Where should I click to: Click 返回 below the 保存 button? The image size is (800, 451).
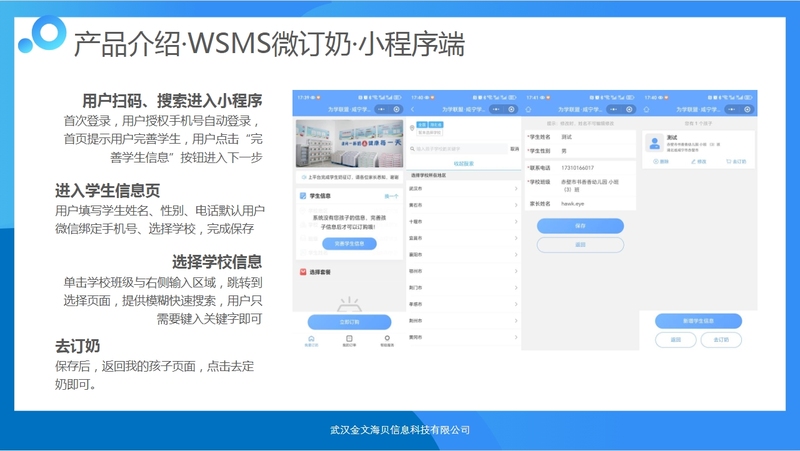click(x=580, y=245)
